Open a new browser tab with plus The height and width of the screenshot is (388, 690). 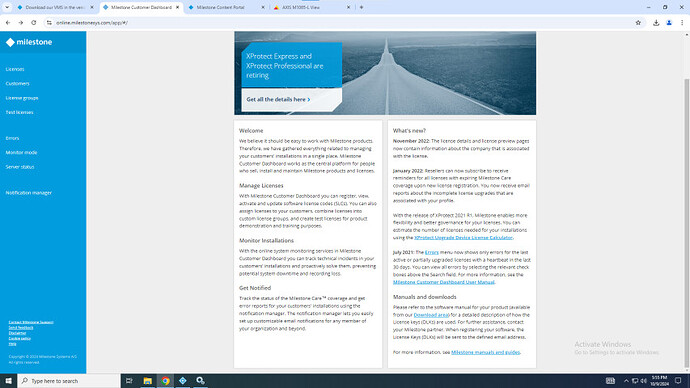point(361,7)
